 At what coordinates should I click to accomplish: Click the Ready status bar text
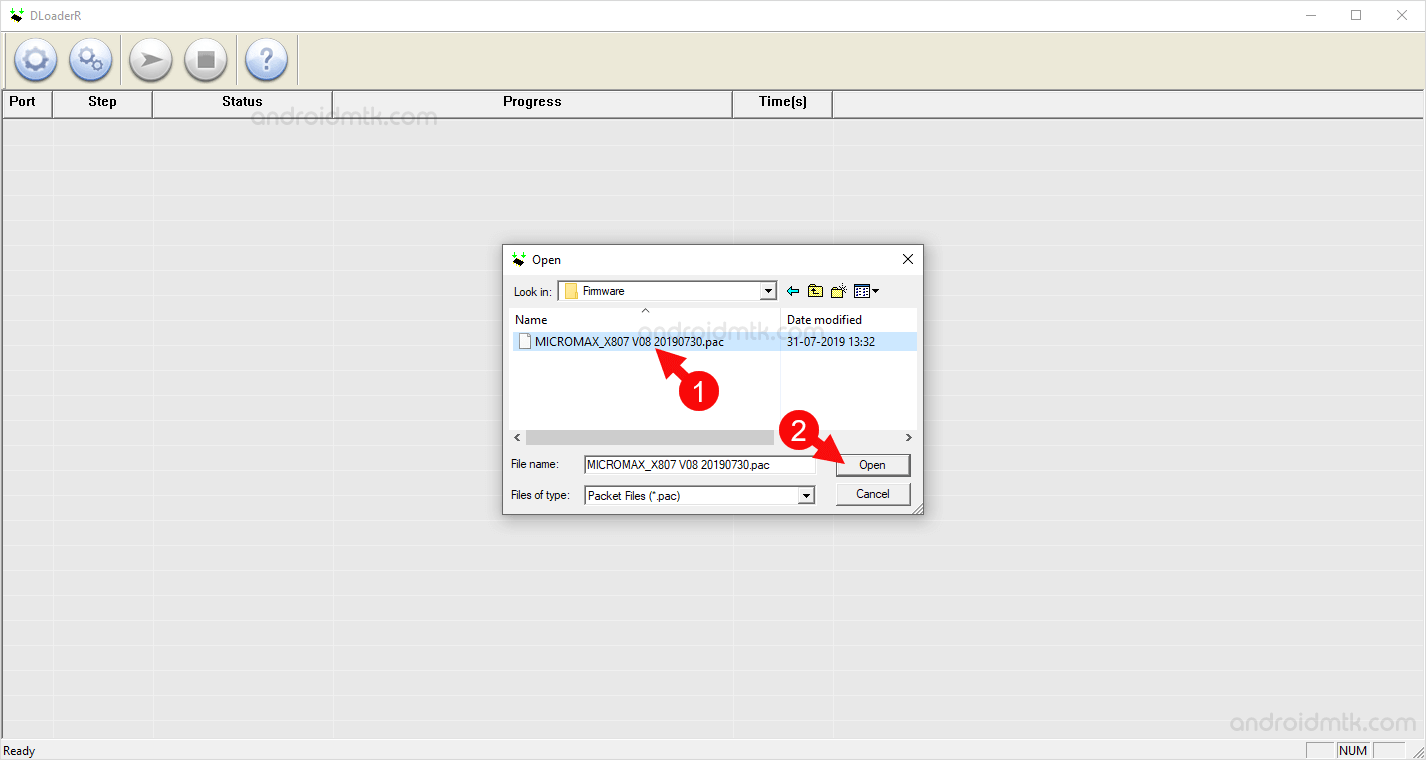20,751
